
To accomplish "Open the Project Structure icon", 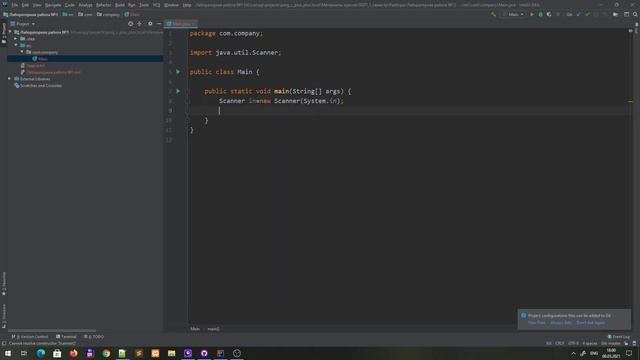I will [615, 14].
